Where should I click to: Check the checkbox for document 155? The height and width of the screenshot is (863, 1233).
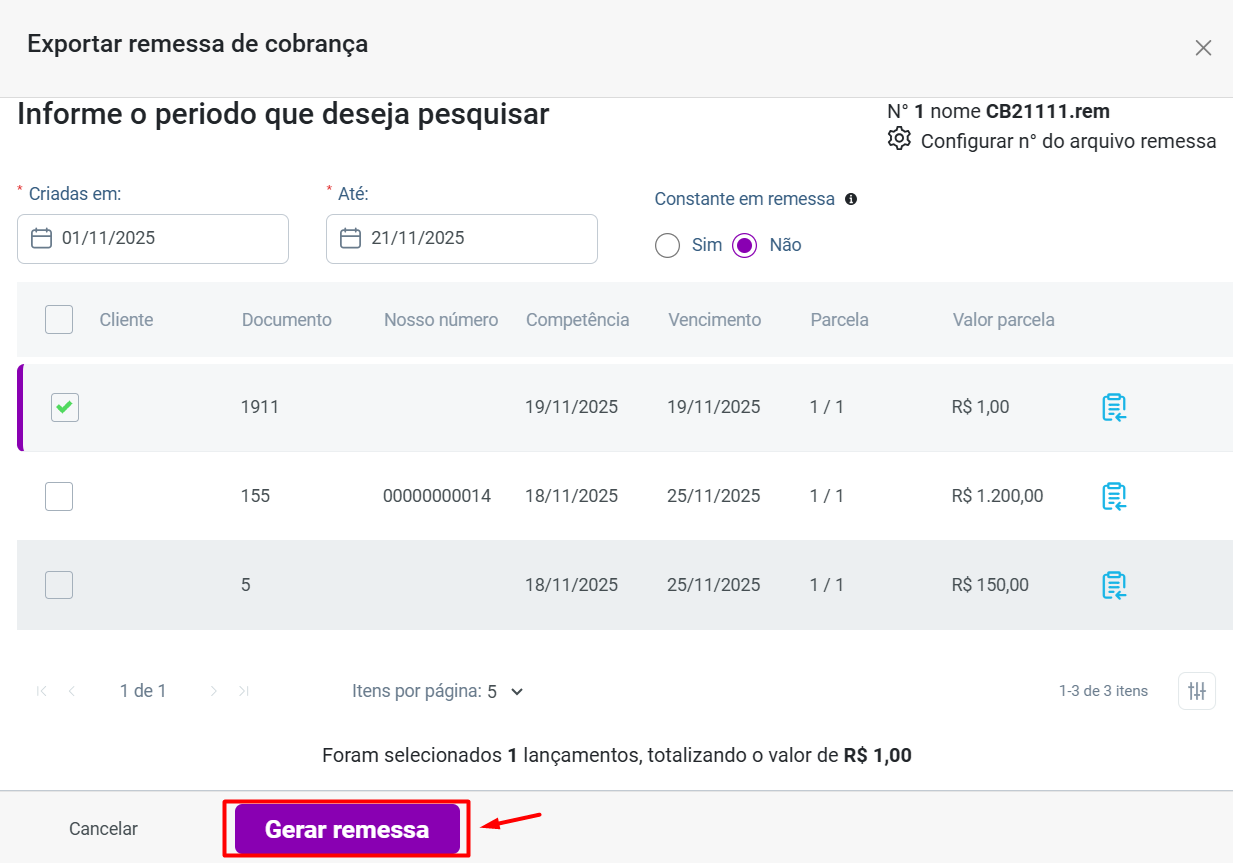pos(59,496)
